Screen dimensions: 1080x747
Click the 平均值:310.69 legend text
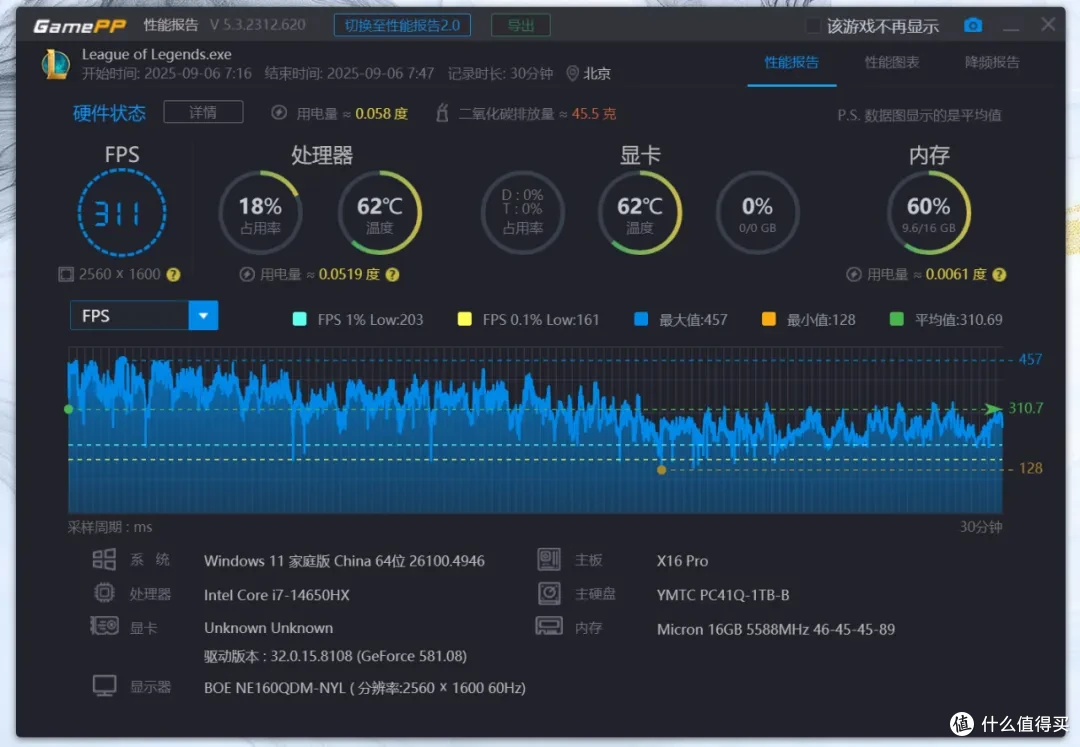point(959,319)
